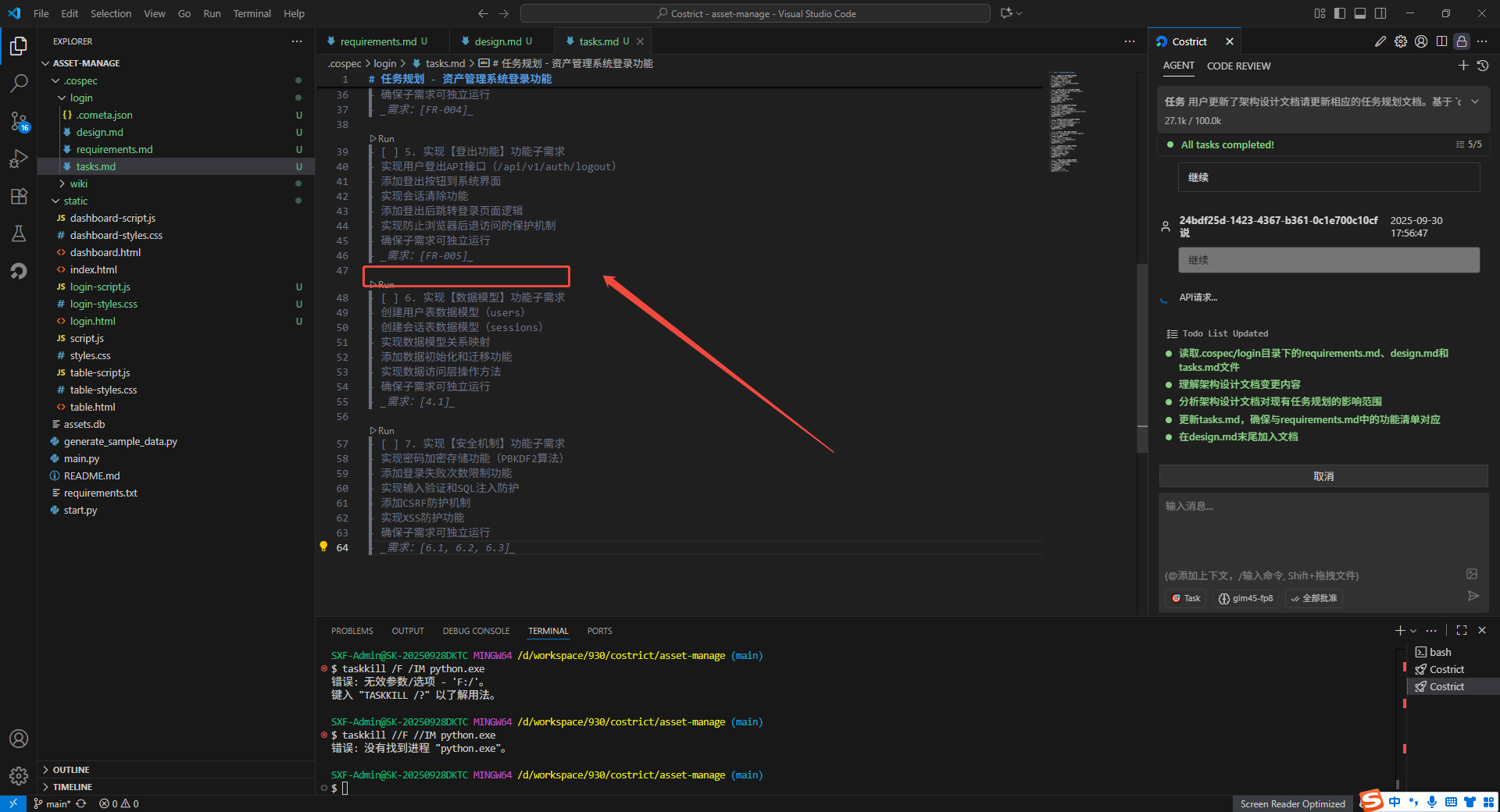
Task: Click the editor minimap preview
Action: point(1063,121)
